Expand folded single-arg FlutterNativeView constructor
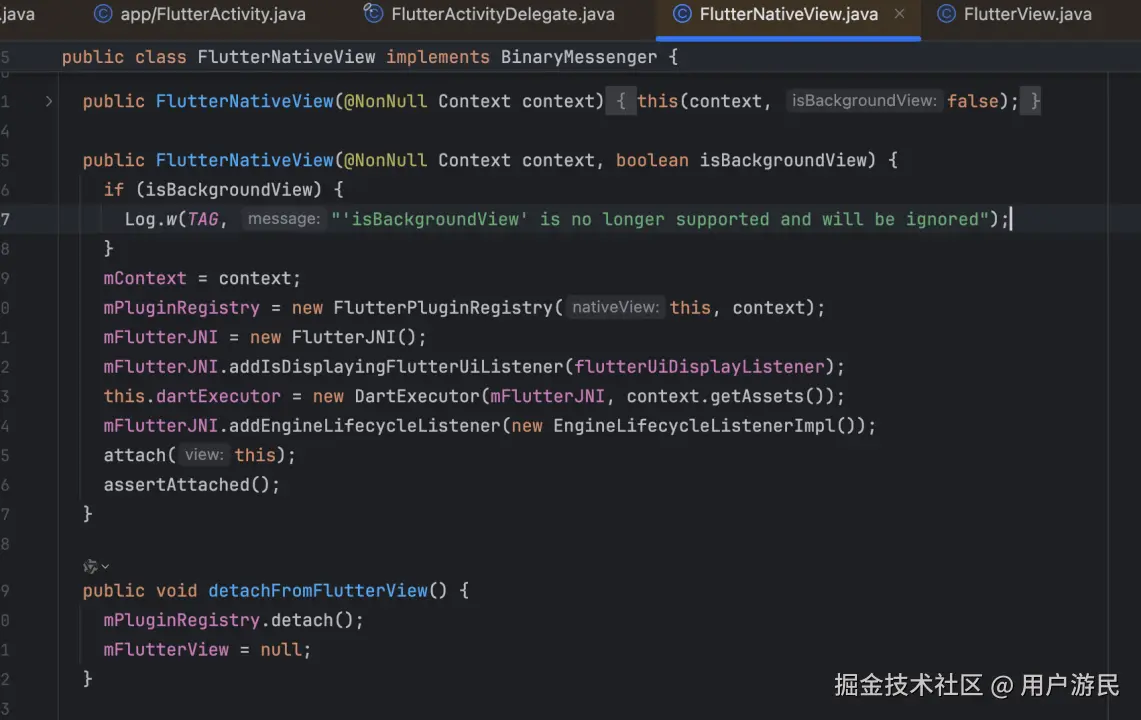This screenshot has width=1141, height=720. [49, 101]
